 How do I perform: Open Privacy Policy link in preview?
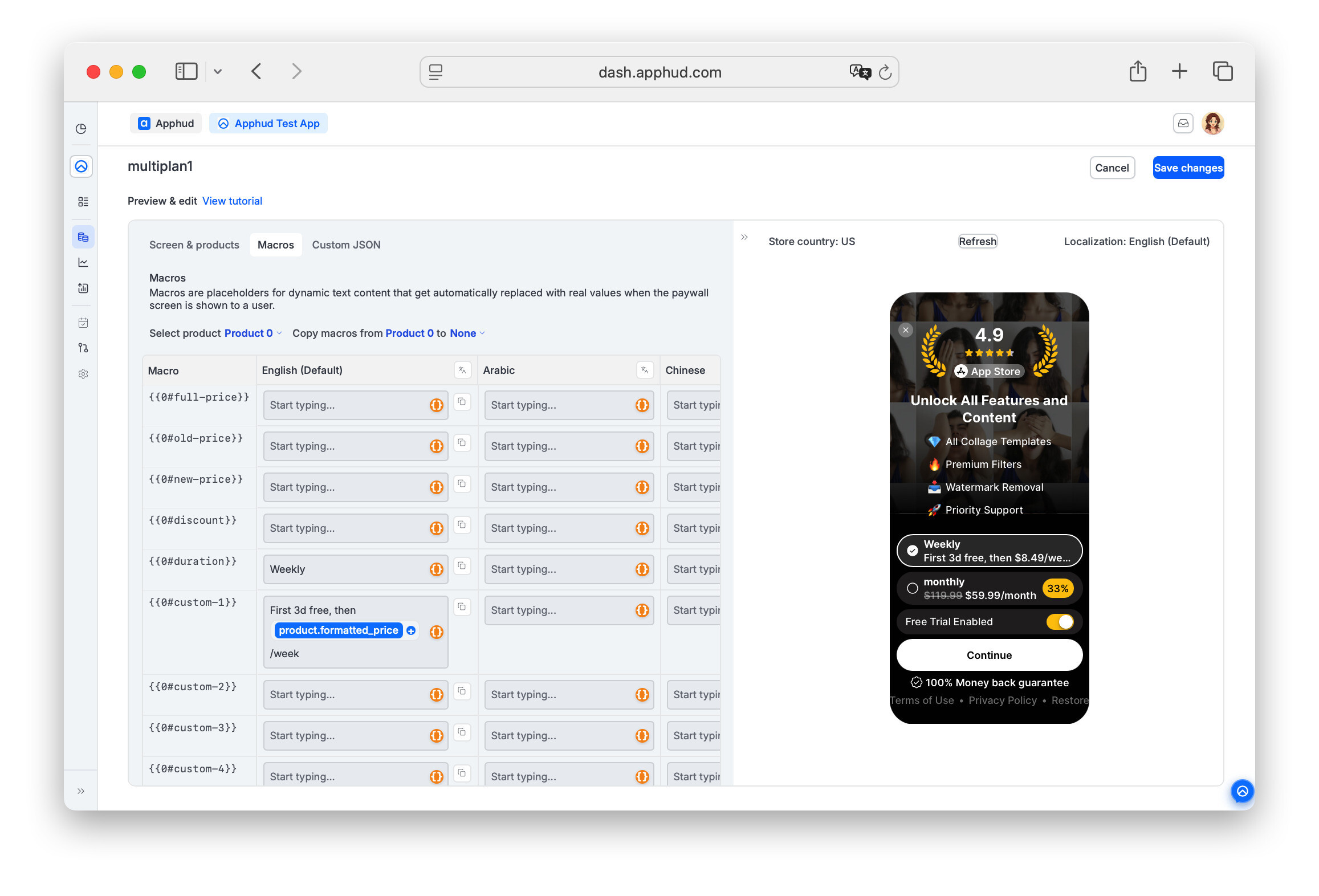click(1003, 700)
